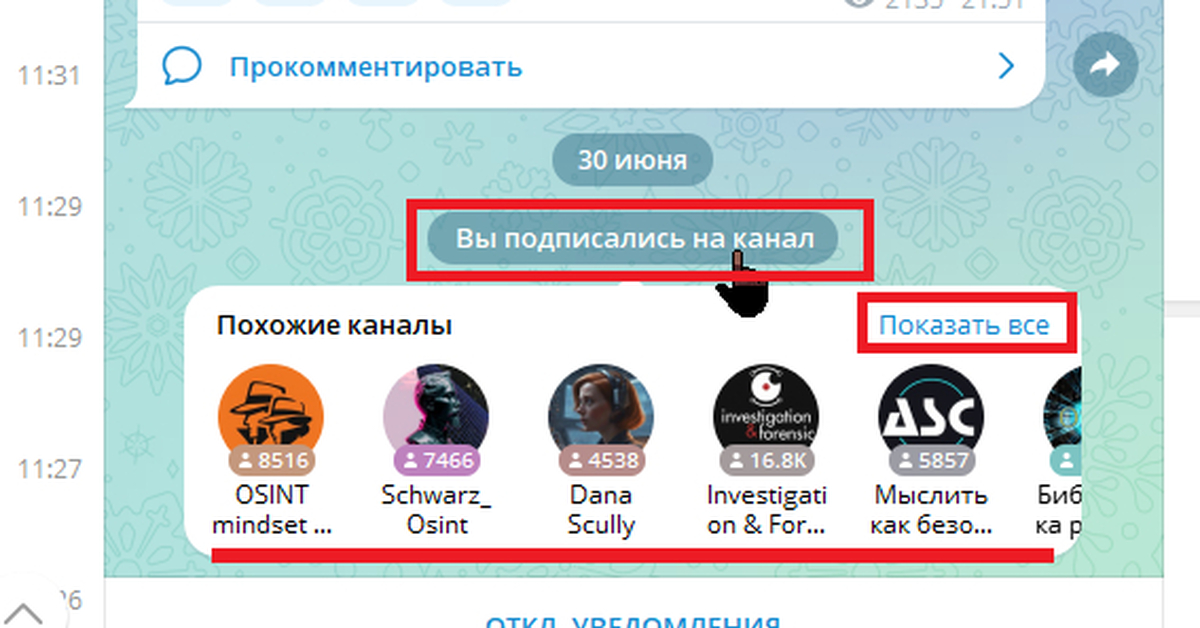This screenshot has height=628, width=1200.
Task: Open the partially visible last channel avatar
Action: (x=1062, y=417)
